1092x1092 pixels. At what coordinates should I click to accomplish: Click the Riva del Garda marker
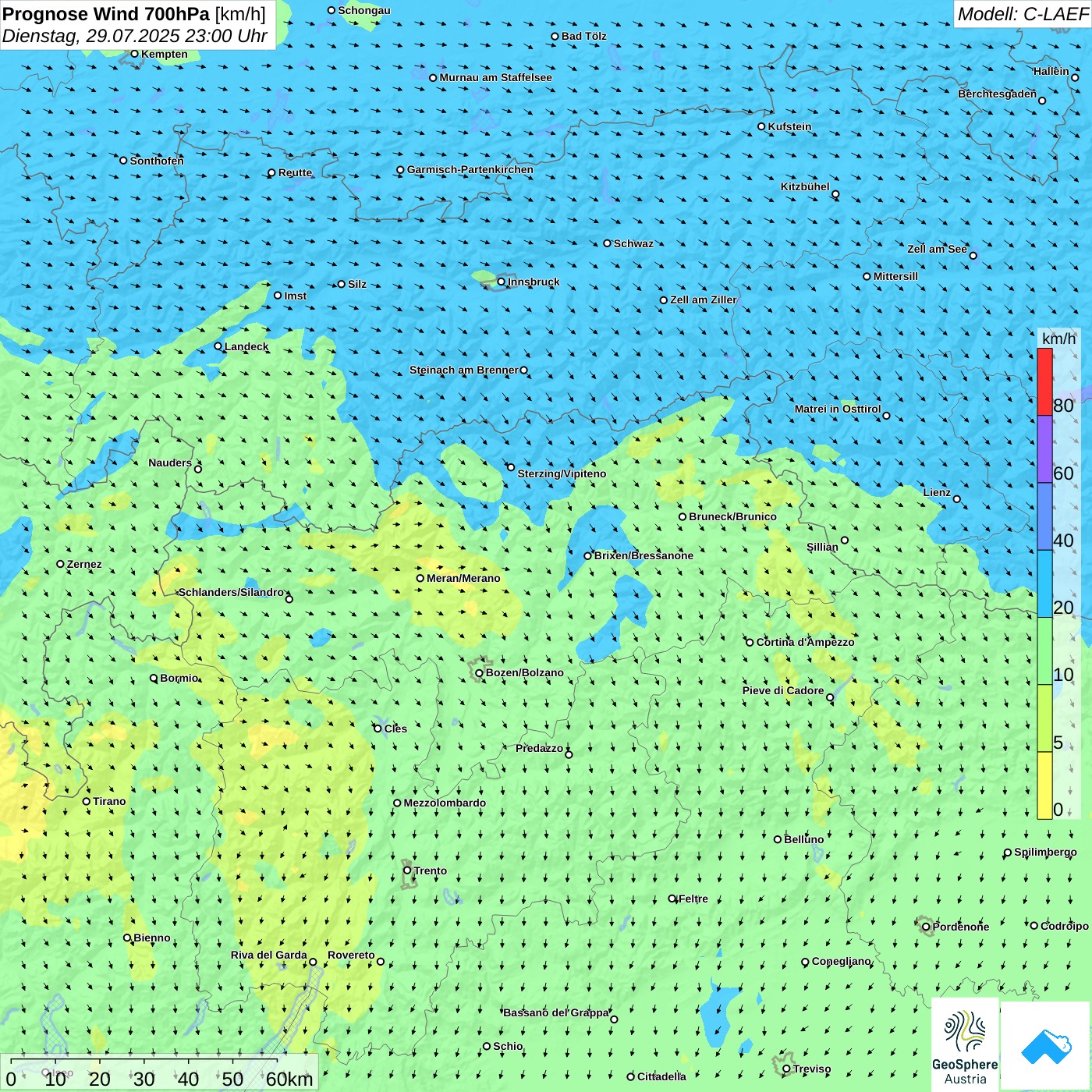click(x=313, y=962)
